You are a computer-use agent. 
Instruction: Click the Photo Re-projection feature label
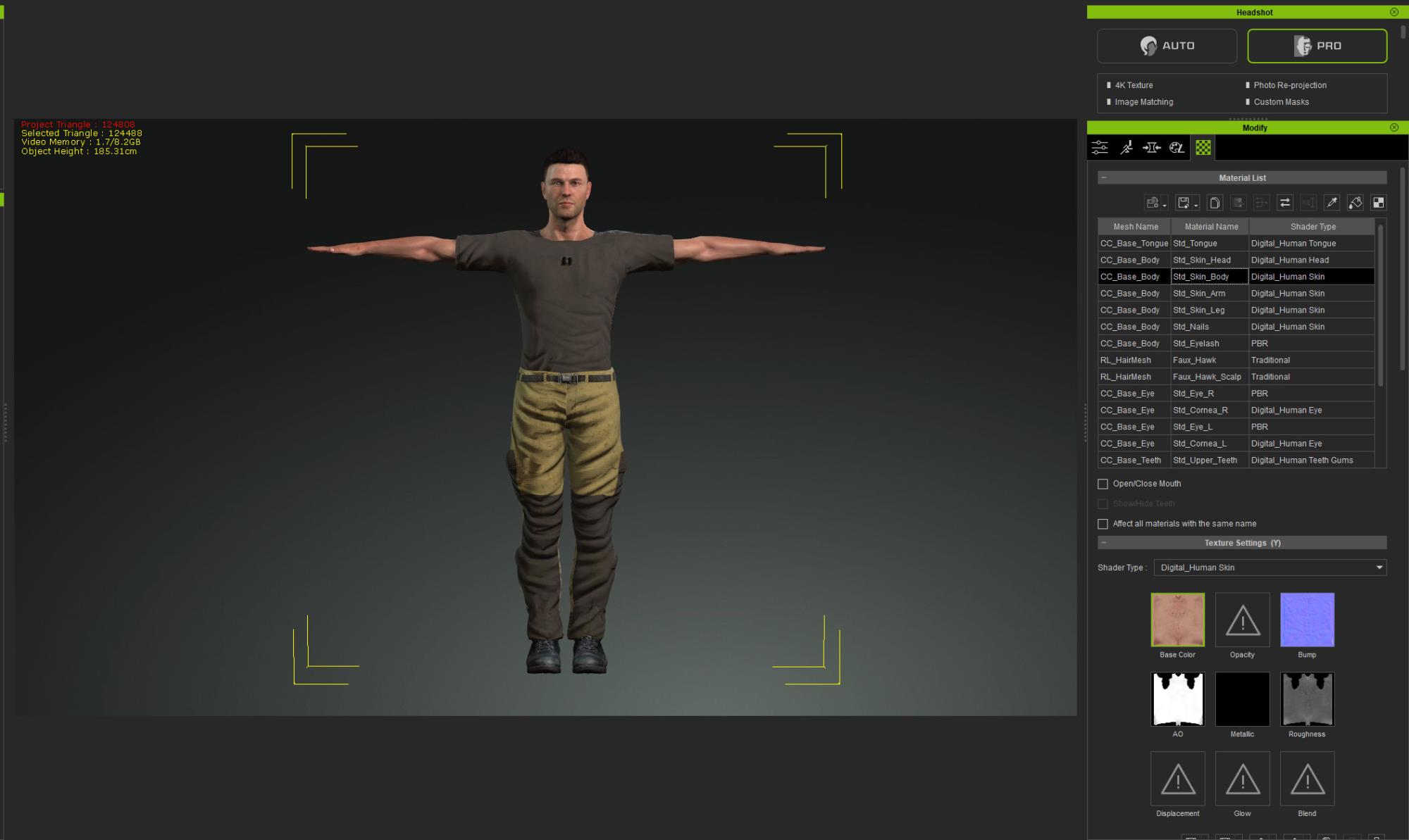1290,85
